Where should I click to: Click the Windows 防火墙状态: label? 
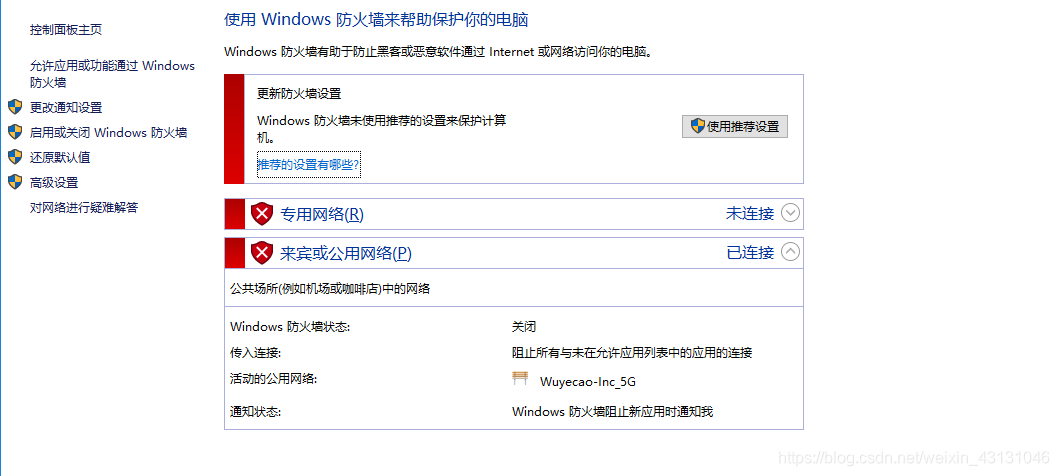[290, 327]
